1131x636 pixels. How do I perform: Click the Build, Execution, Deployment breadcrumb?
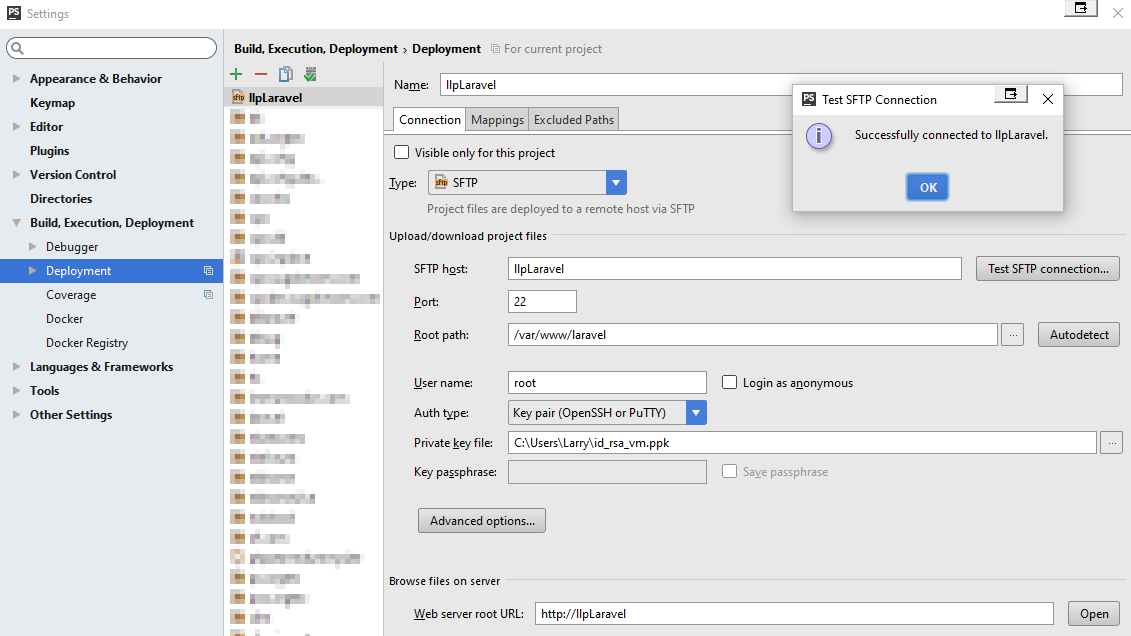pyautogui.click(x=315, y=48)
